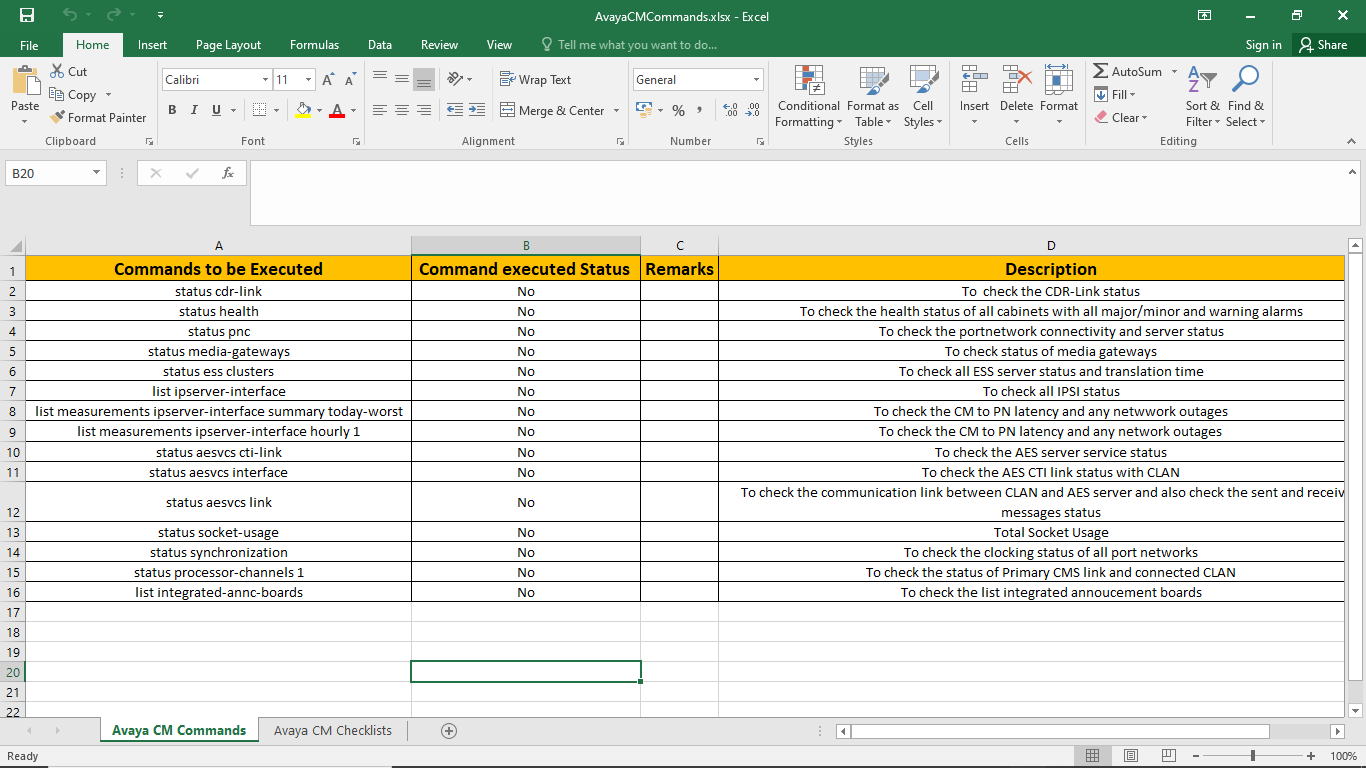Click the Insert cells icon
Screen dimensions: 1366x768
tap(974, 80)
